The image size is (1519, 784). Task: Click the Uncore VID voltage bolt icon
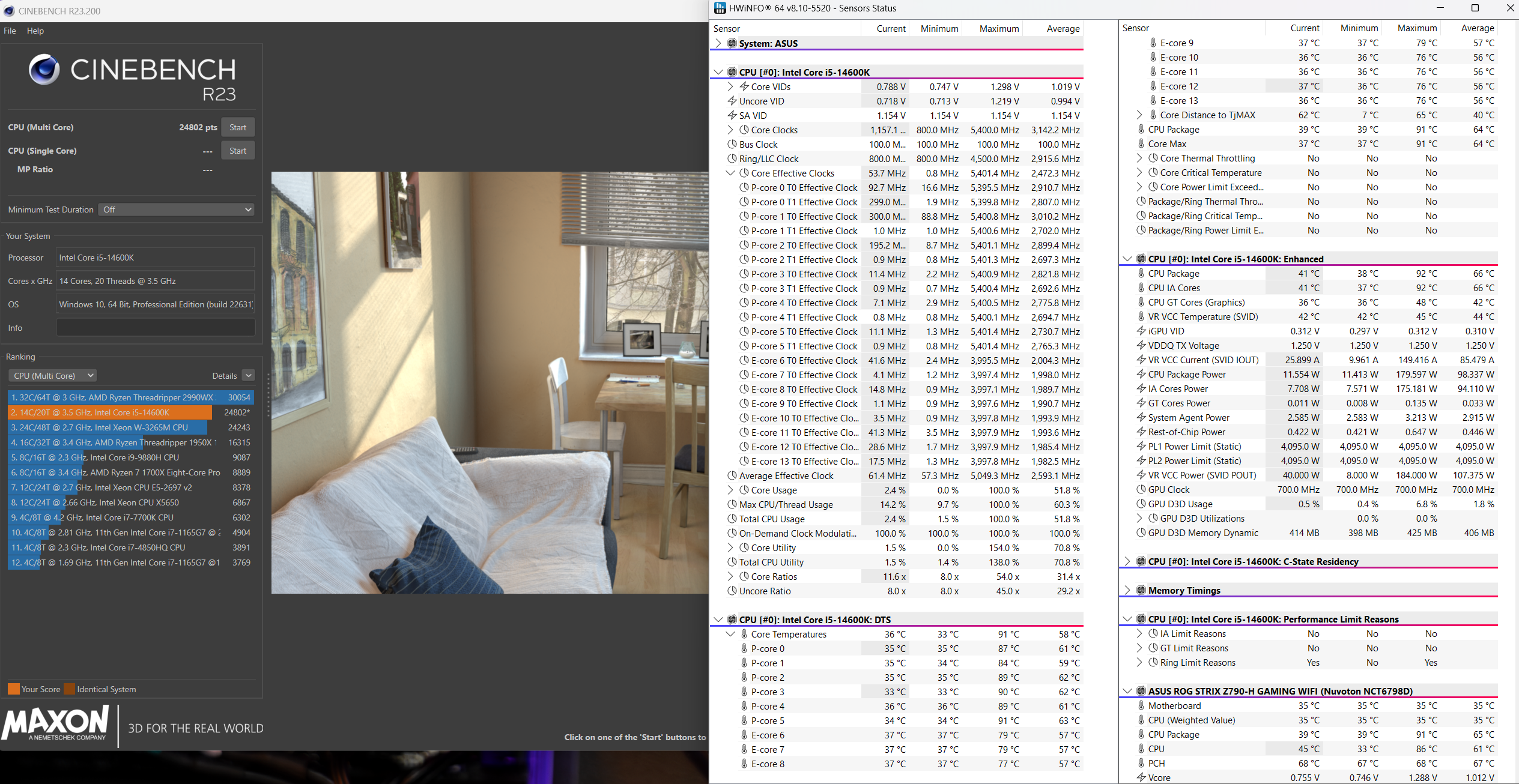[732, 101]
